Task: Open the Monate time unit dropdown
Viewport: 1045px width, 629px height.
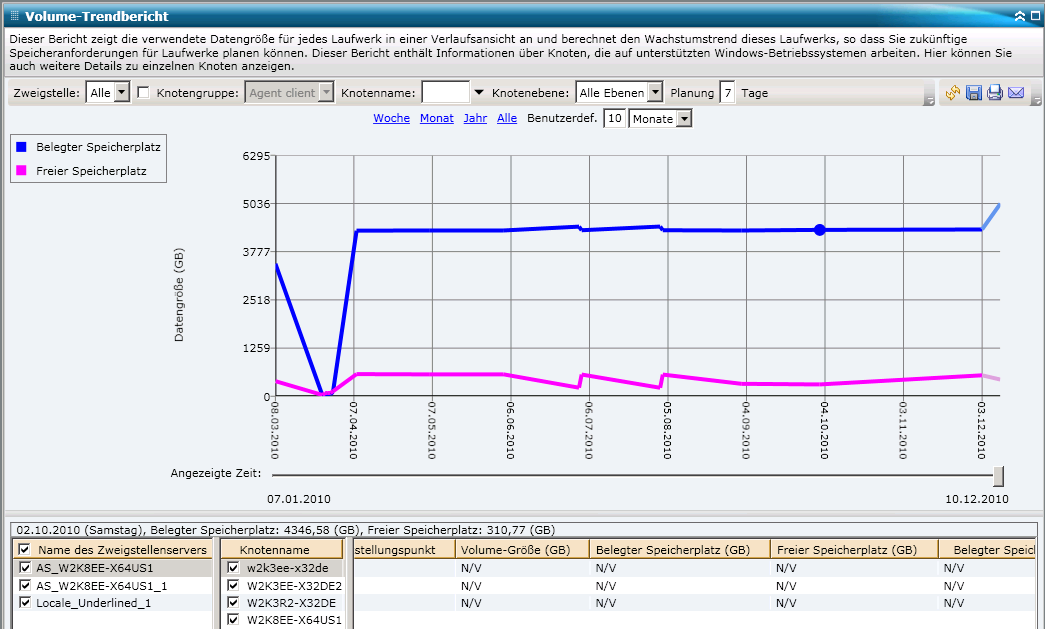Action: [x=684, y=119]
